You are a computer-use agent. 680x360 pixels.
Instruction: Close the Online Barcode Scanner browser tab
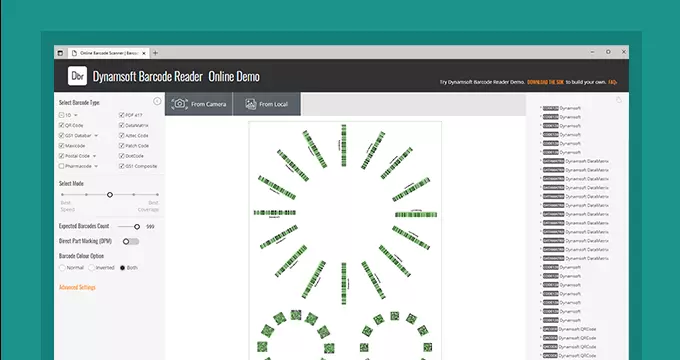(x=144, y=53)
